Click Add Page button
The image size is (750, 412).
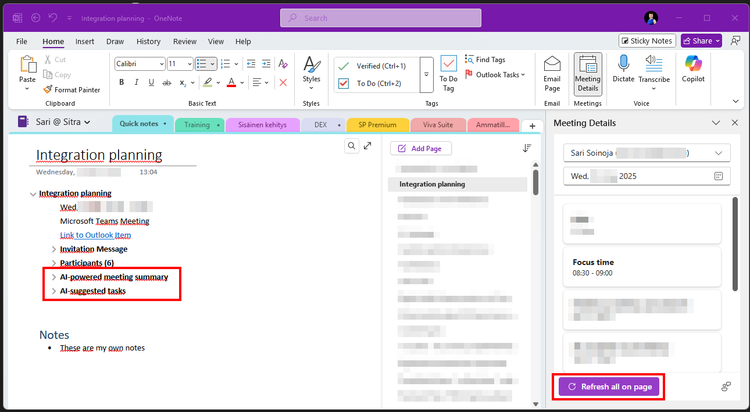[420, 148]
